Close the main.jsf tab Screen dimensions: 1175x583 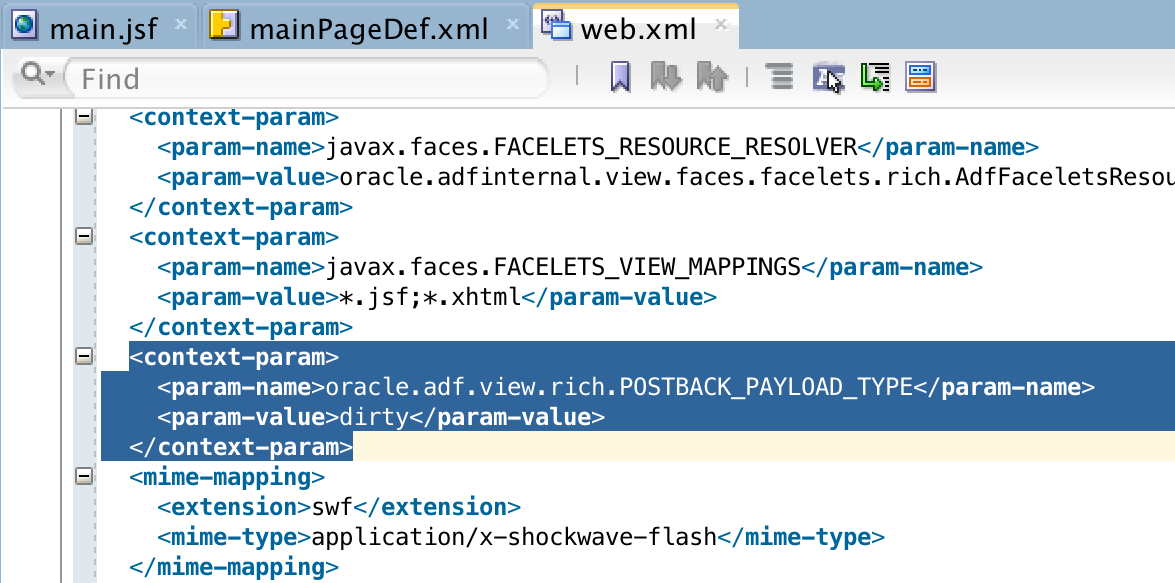(x=181, y=25)
